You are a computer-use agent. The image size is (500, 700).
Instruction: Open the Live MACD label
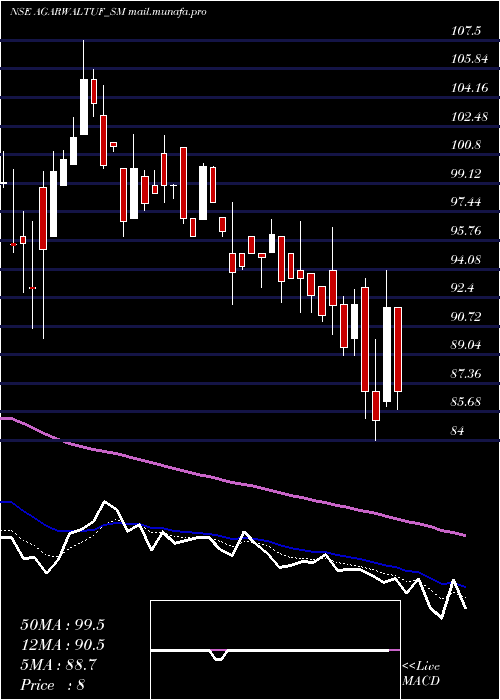421,674
